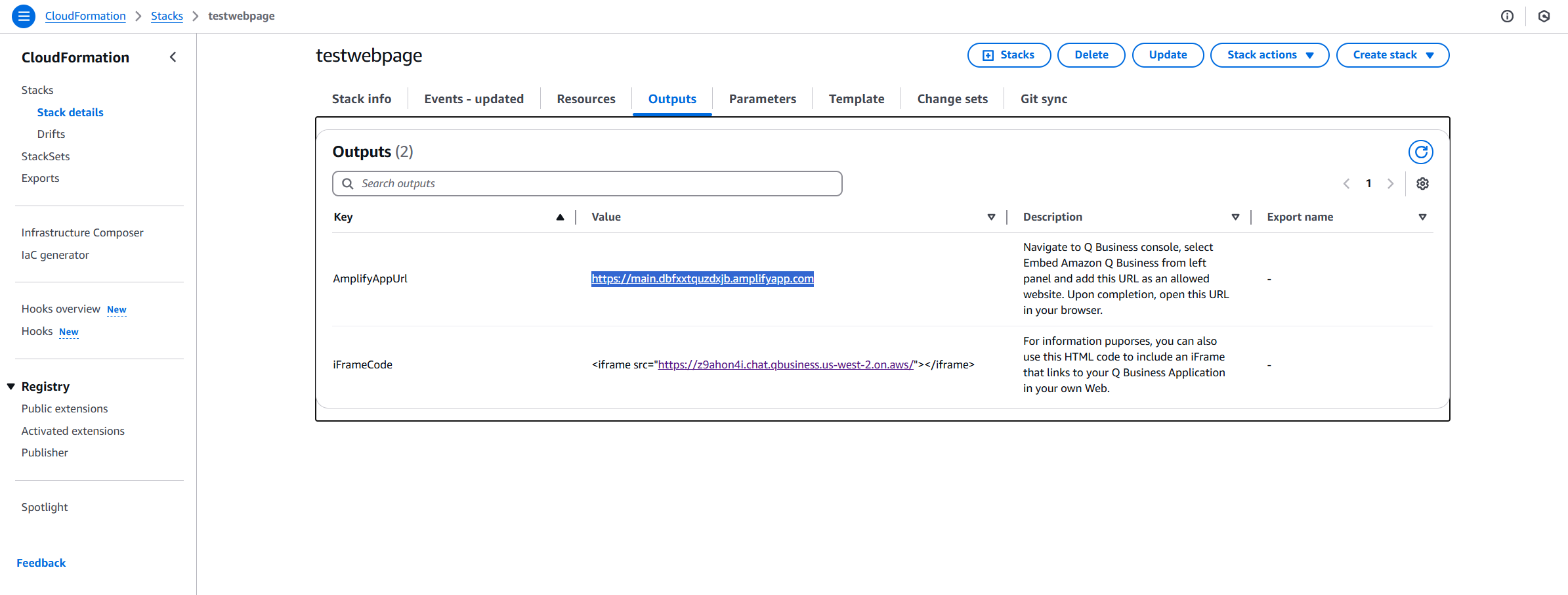Open the Git sync tab
1568x595 pixels.
point(1044,99)
